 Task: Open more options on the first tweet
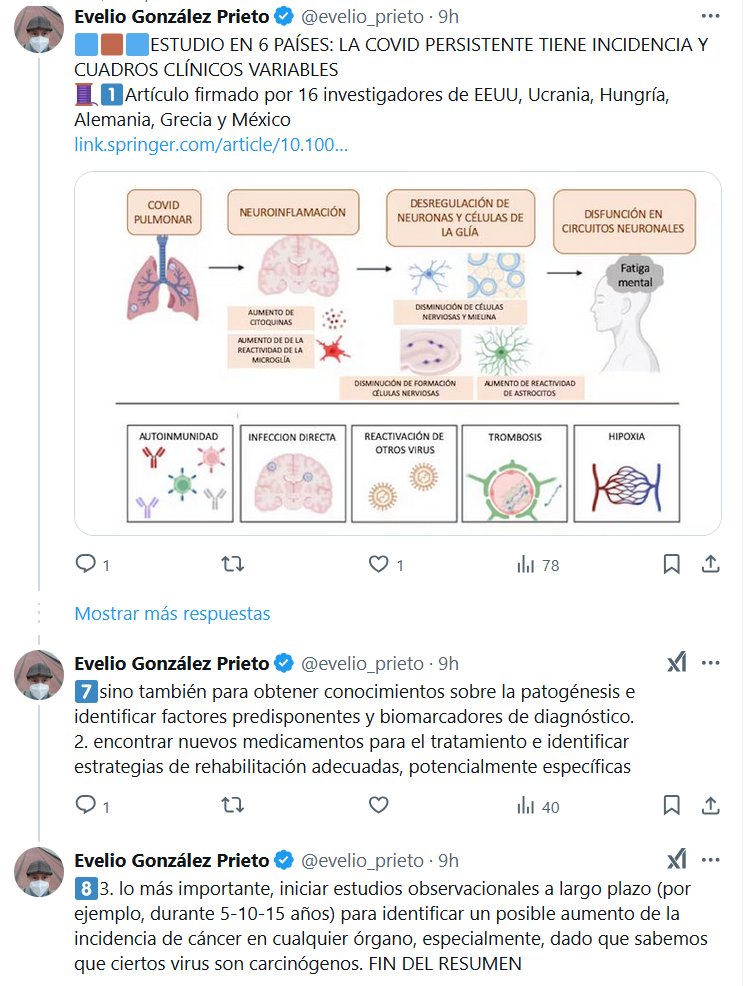tap(710, 16)
